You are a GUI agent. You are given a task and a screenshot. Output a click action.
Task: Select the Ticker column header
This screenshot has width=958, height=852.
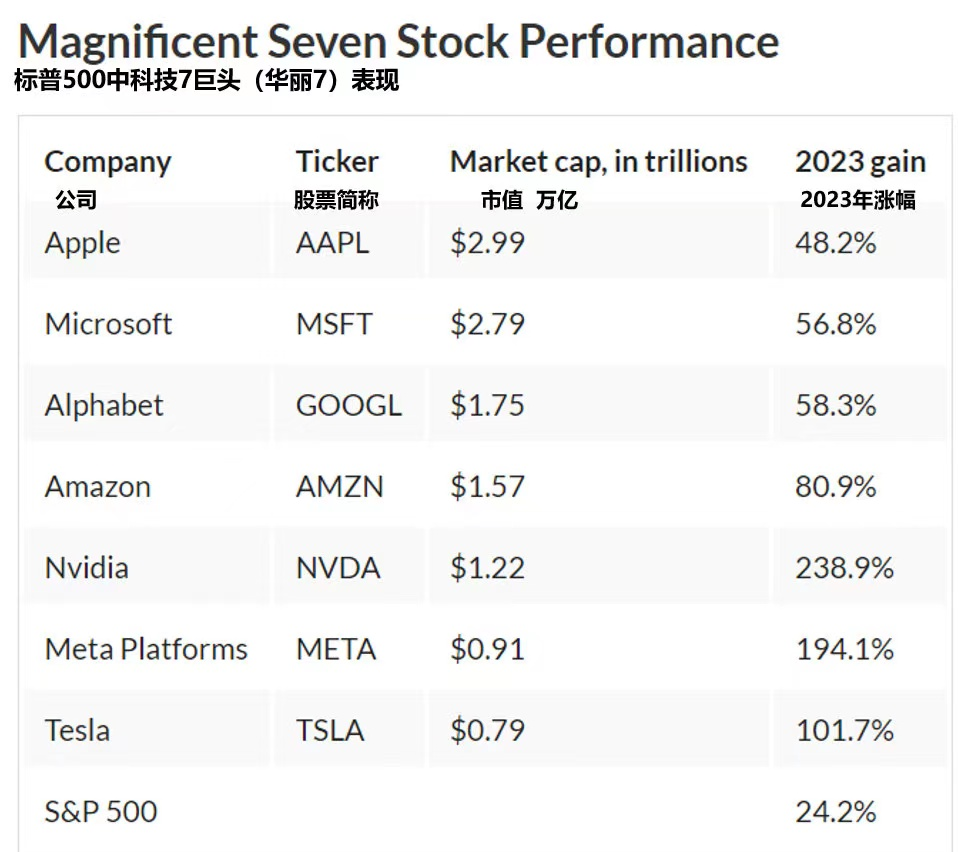coord(337,162)
